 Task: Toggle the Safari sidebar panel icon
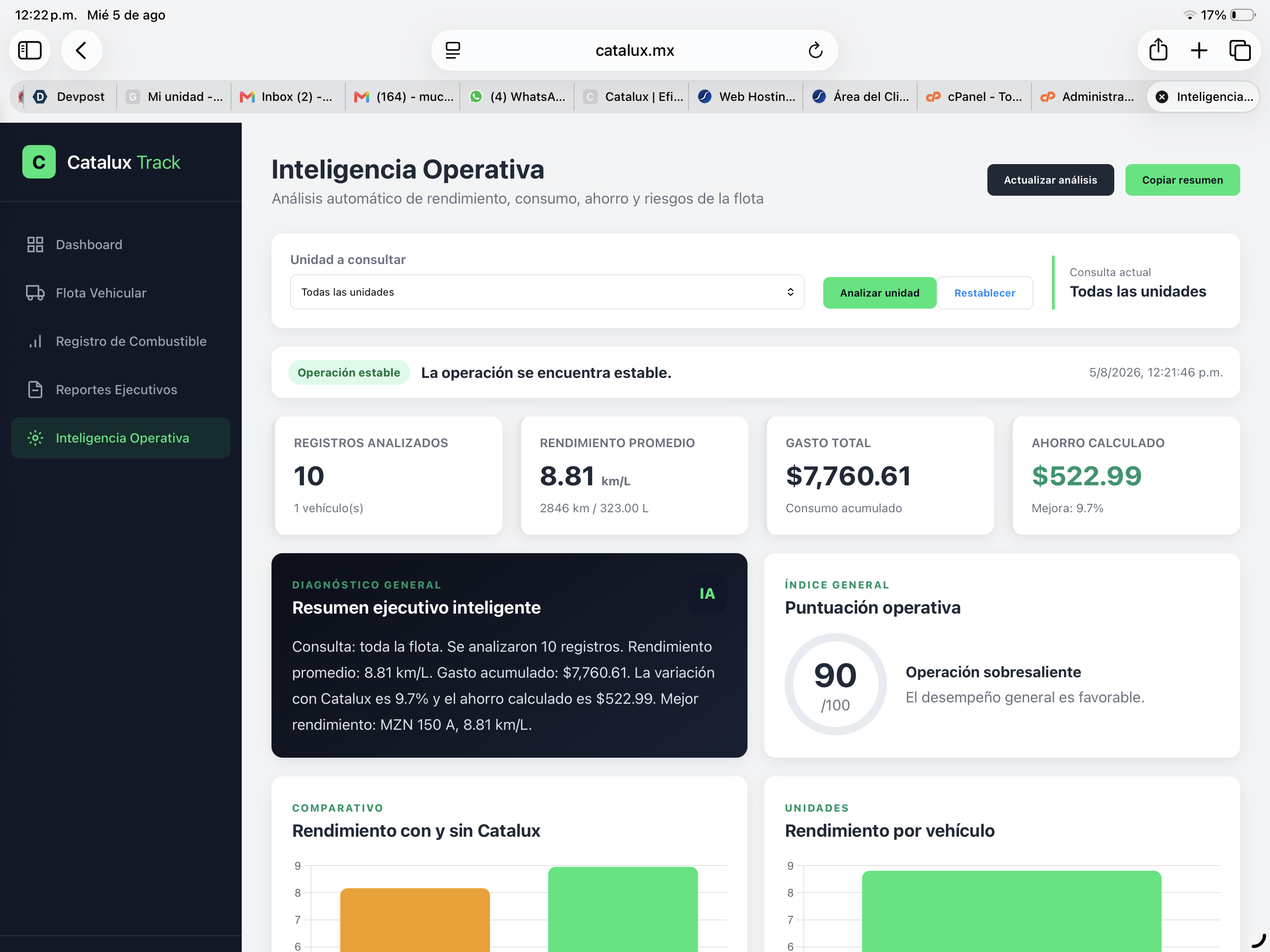(30, 51)
